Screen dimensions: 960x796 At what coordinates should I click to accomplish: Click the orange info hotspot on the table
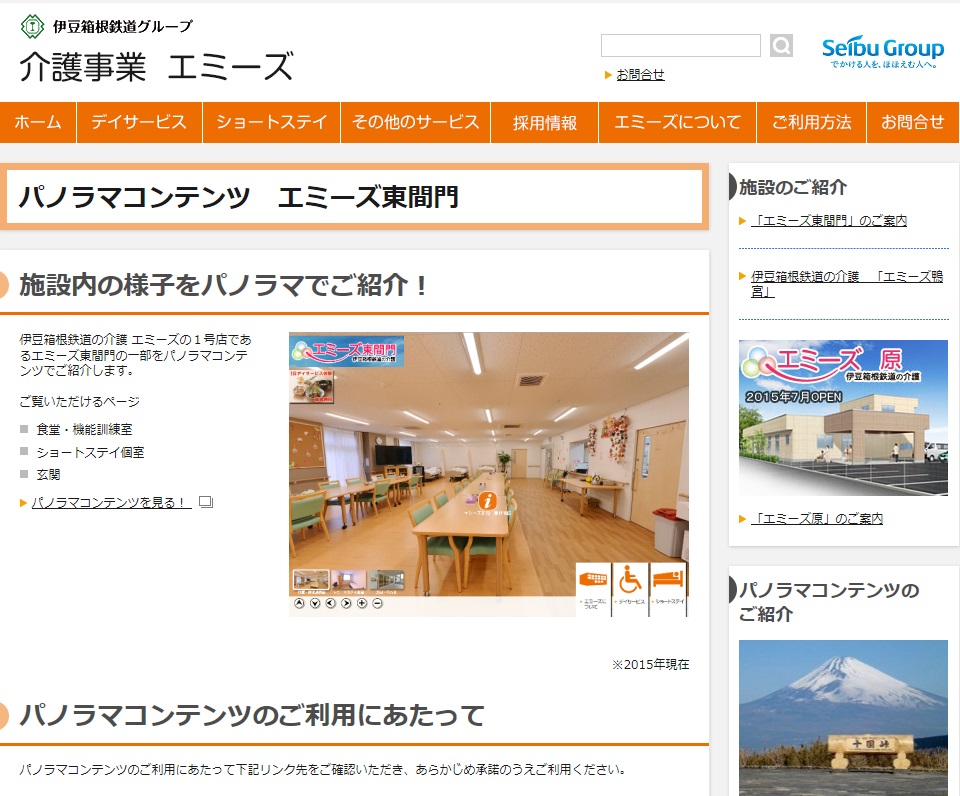(487, 500)
